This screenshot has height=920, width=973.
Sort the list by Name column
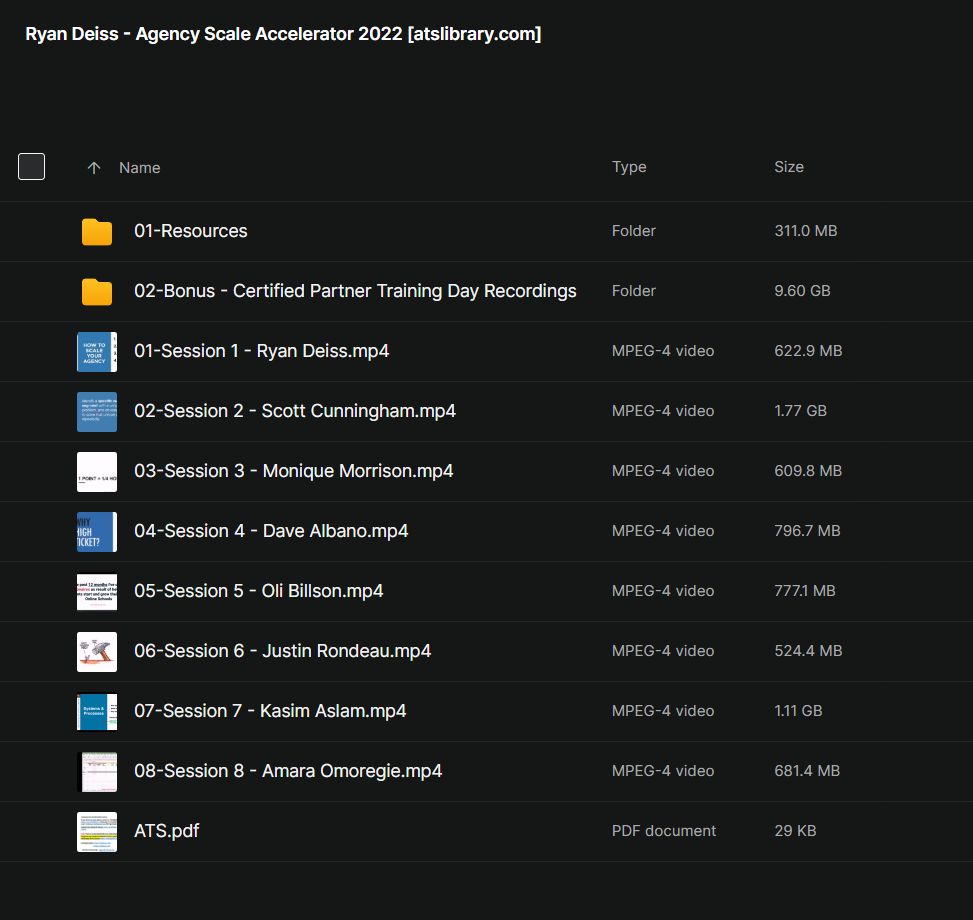[140, 167]
